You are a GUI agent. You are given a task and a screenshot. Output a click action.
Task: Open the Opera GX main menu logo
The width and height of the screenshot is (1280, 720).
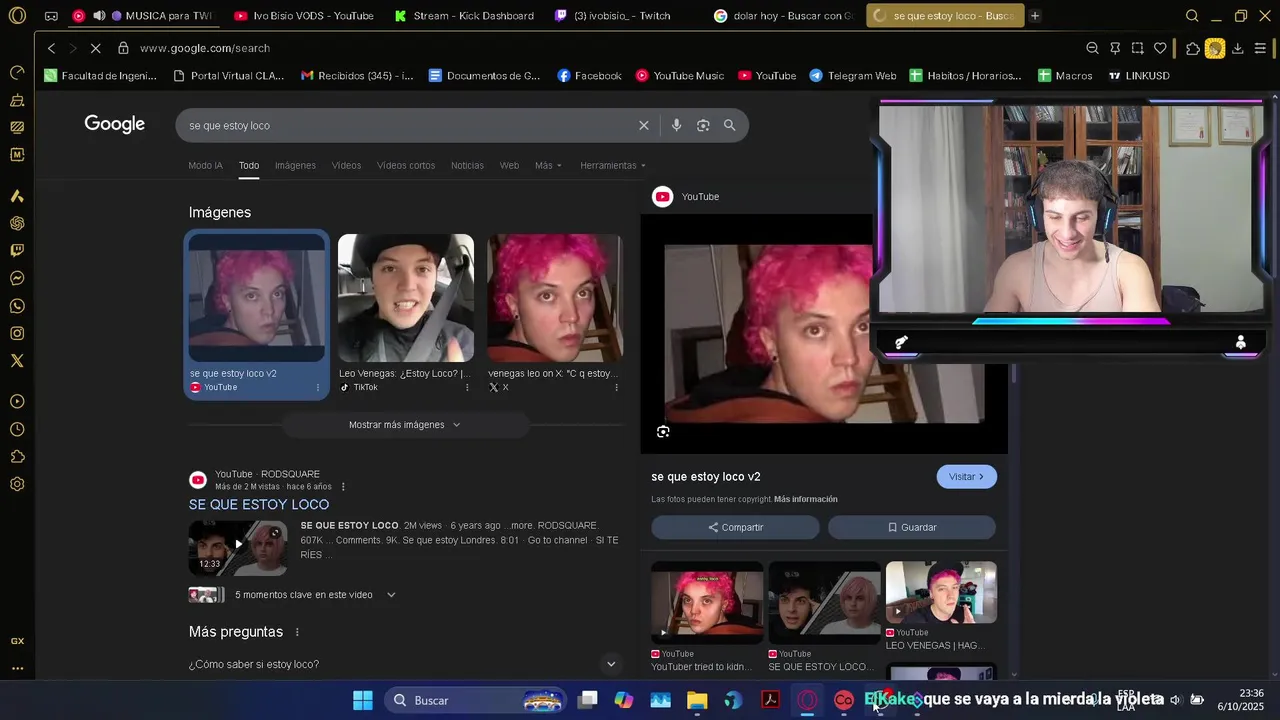coord(17,16)
